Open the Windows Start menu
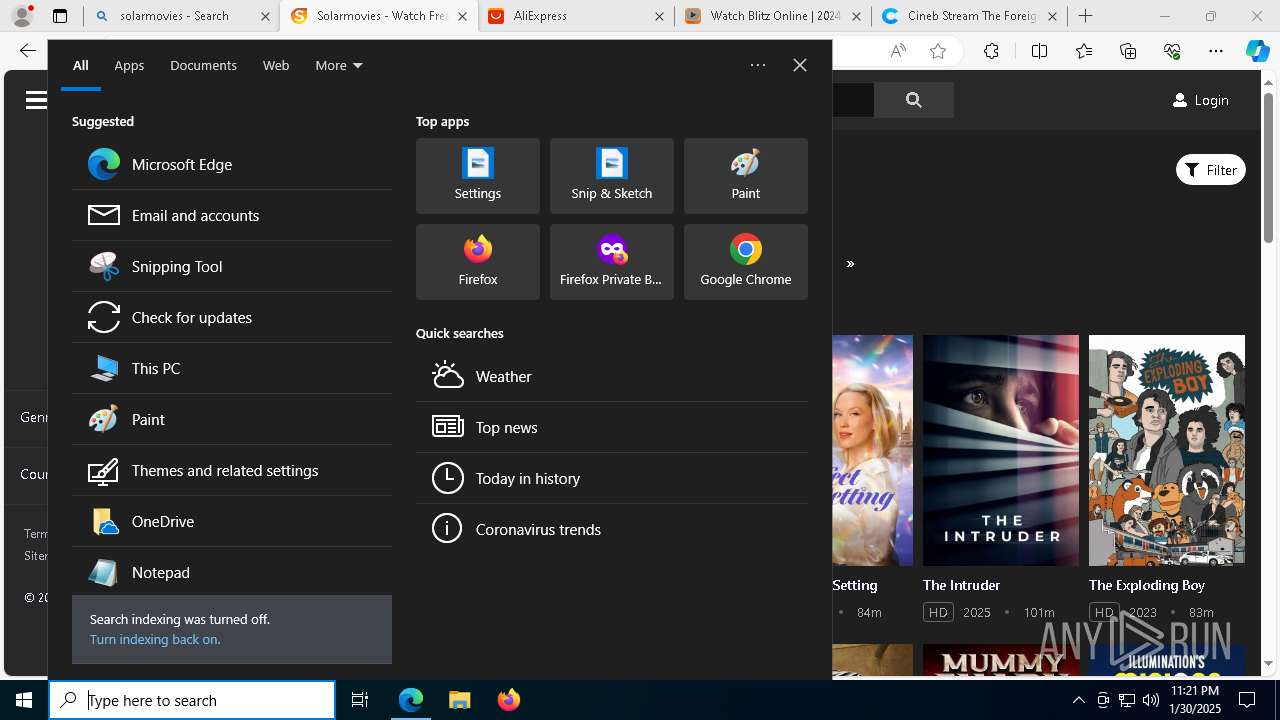 click(24, 700)
